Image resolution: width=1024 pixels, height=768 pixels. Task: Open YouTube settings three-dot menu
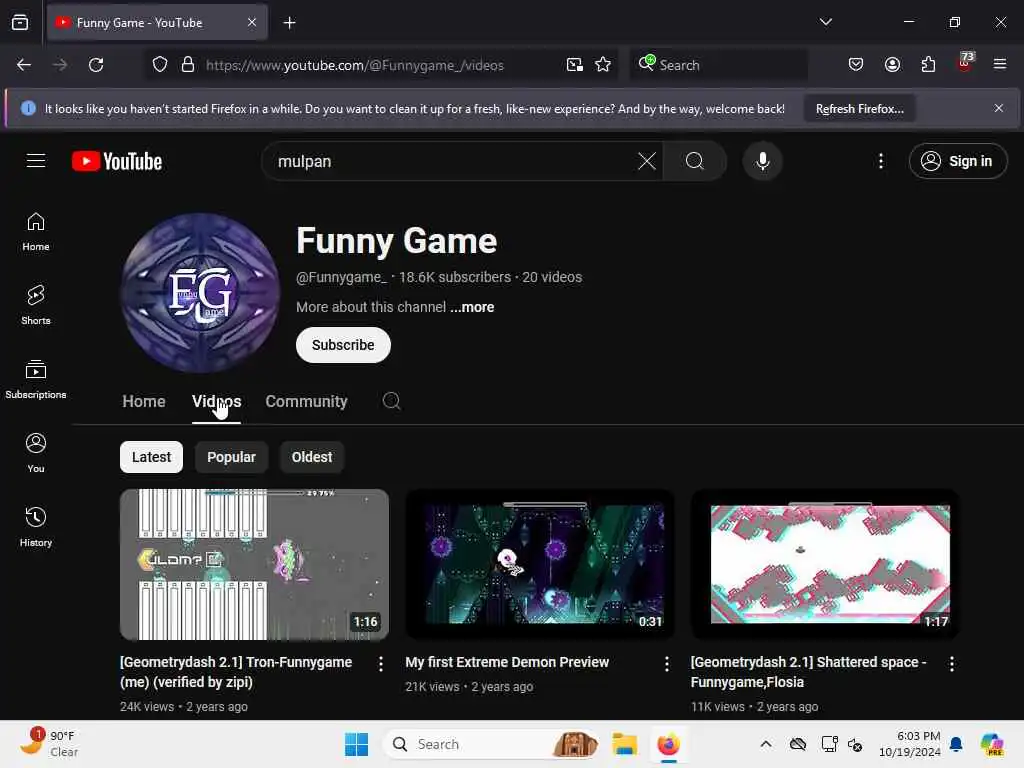coord(880,161)
